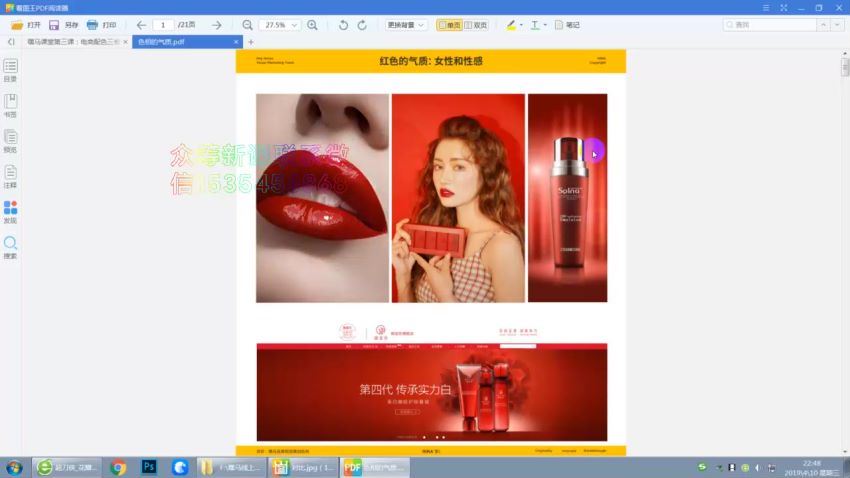The image size is (850, 478).
Task: Open the 书签 (bookmarks) sidebar panel
Action: click(10, 104)
